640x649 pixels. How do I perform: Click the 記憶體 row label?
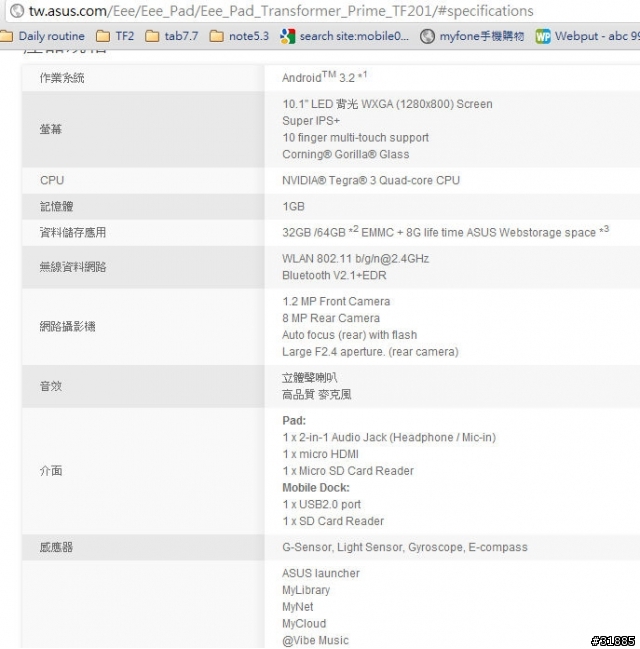click(x=57, y=207)
